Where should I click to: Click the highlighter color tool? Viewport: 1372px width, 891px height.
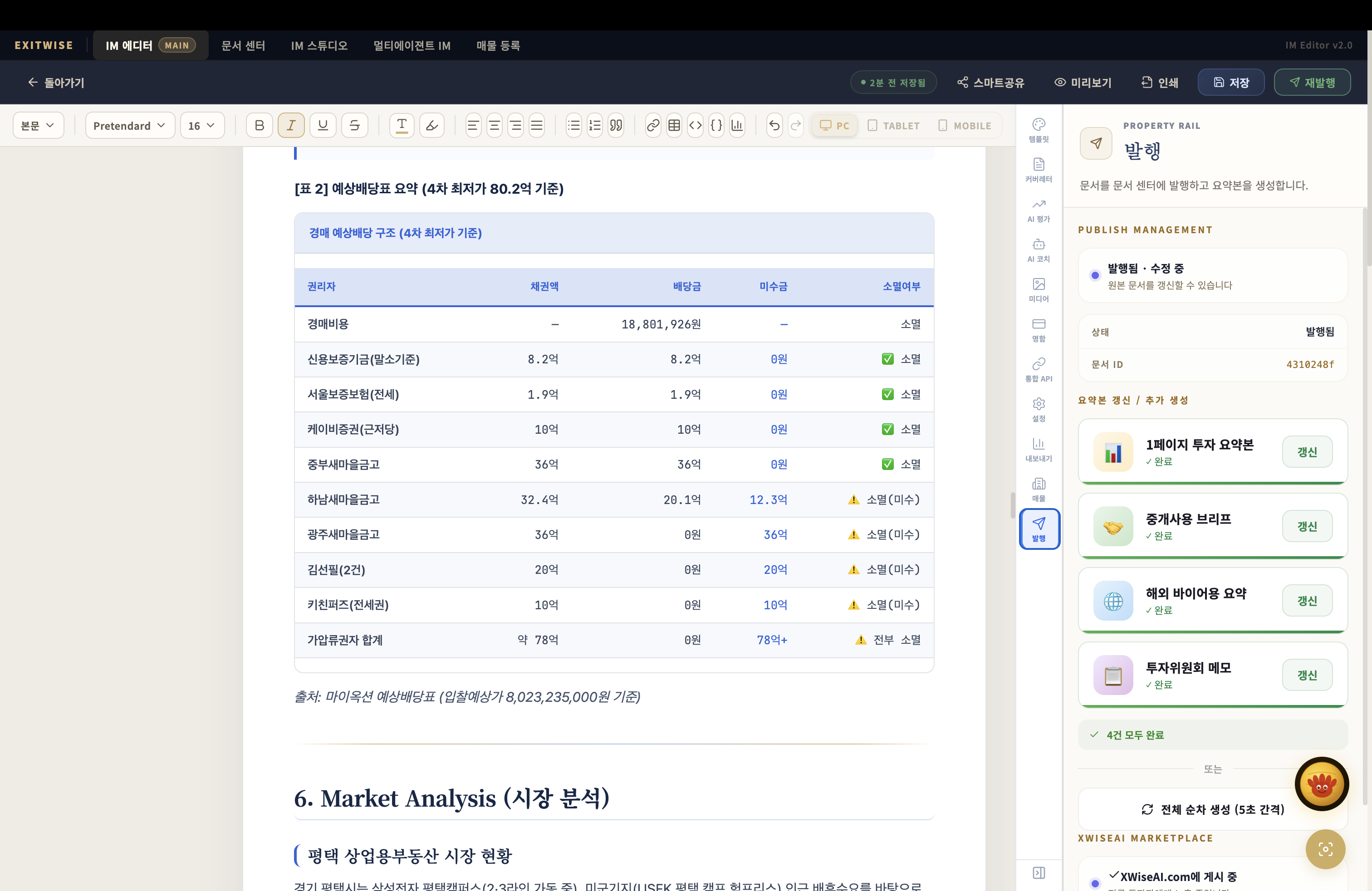coord(432,125)
